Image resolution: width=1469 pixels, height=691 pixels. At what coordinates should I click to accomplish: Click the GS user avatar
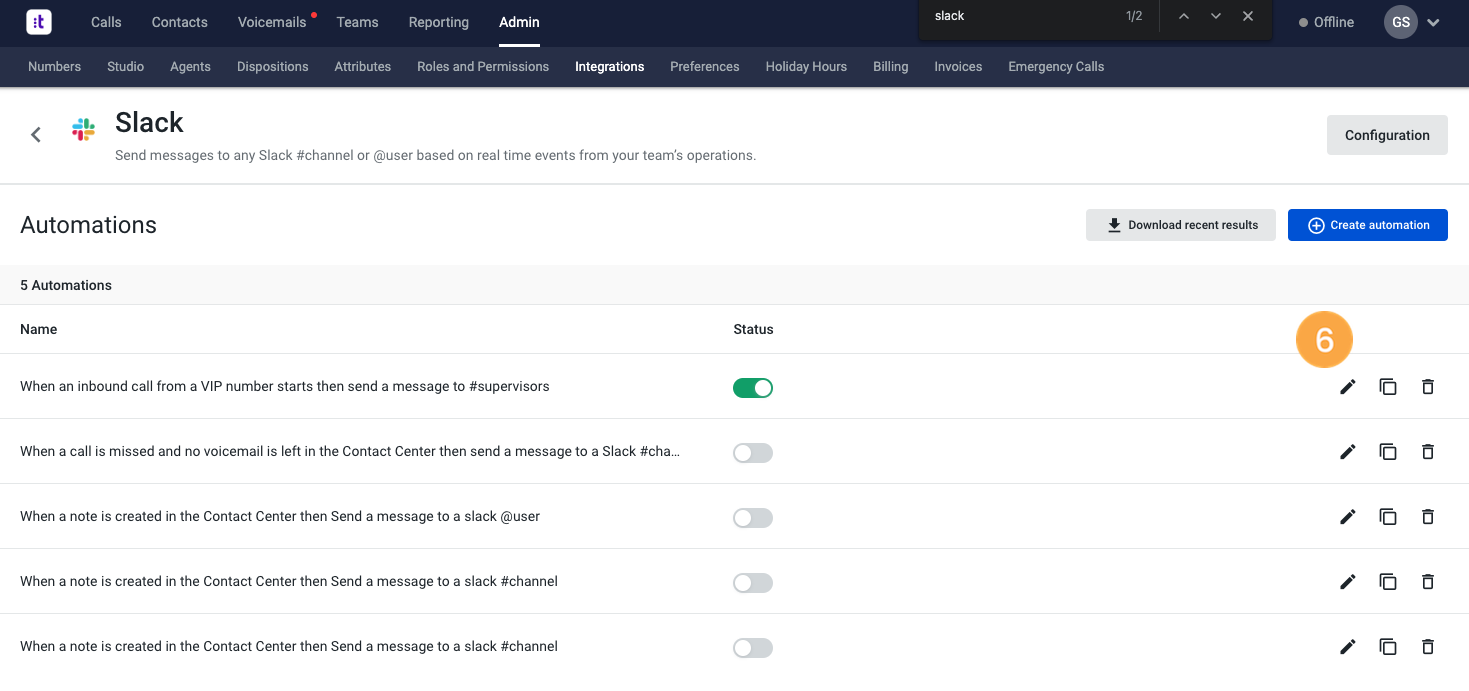coord(1400,22)
